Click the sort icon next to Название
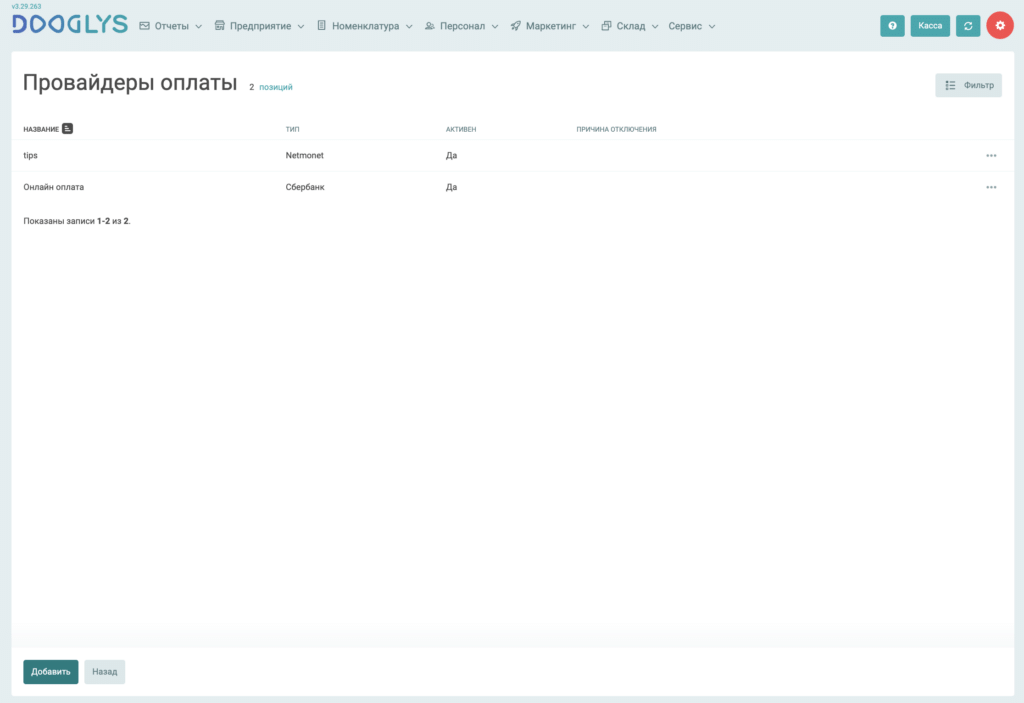Image resolution: width=1024 pixels, height=703 pixels. pos(67,129)
